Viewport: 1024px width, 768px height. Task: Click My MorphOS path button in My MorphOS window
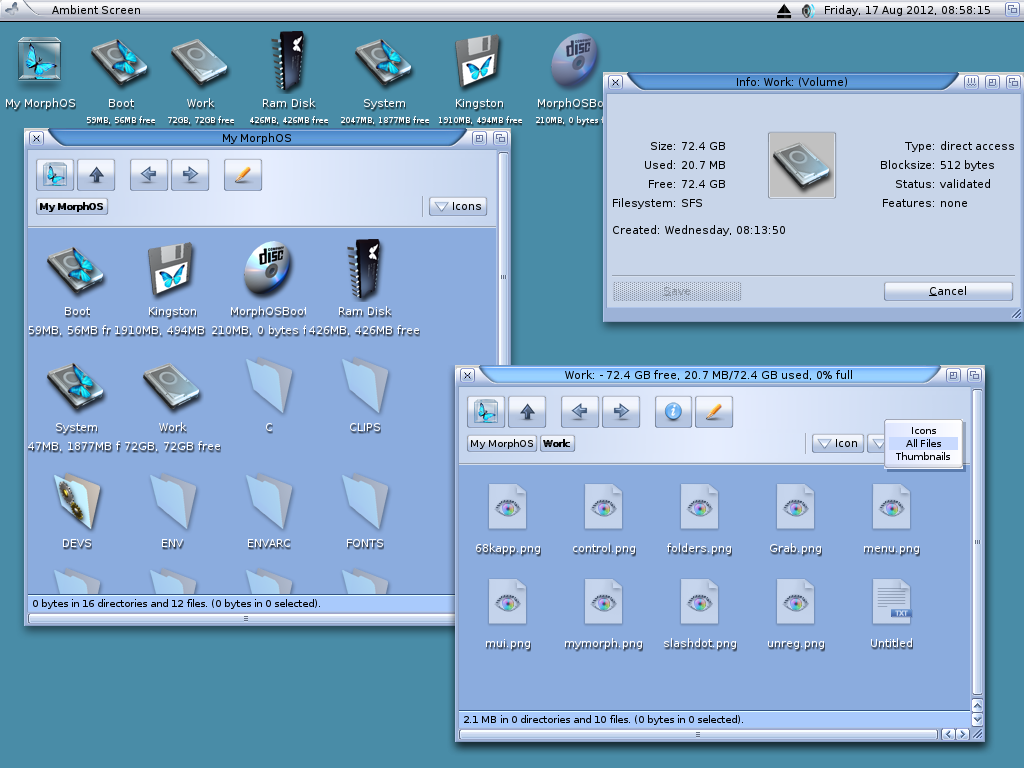click(71, 206)
